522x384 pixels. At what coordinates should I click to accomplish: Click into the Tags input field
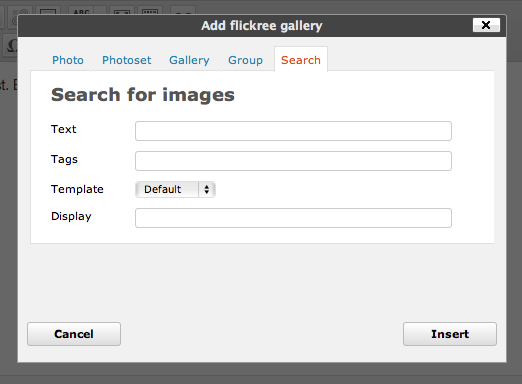pyautogui.click(x=293, y=161)
